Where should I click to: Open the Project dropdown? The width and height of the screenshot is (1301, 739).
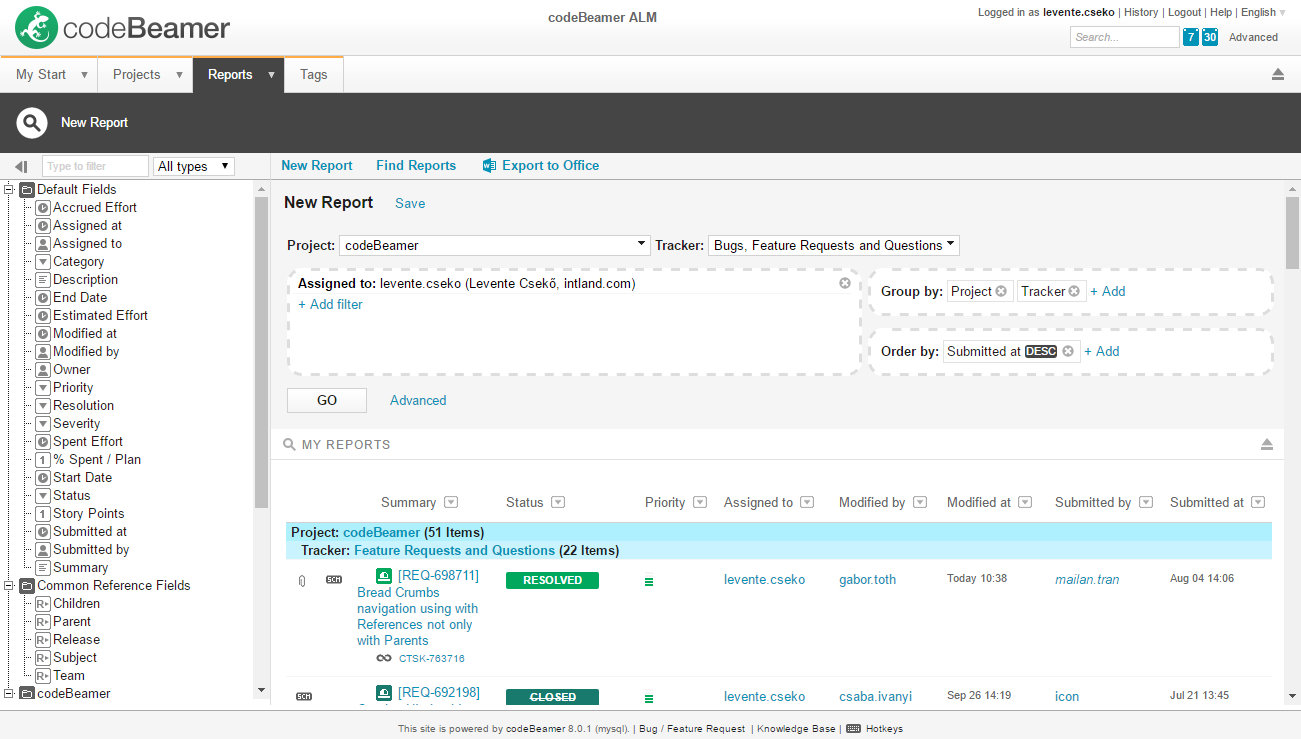496,245
